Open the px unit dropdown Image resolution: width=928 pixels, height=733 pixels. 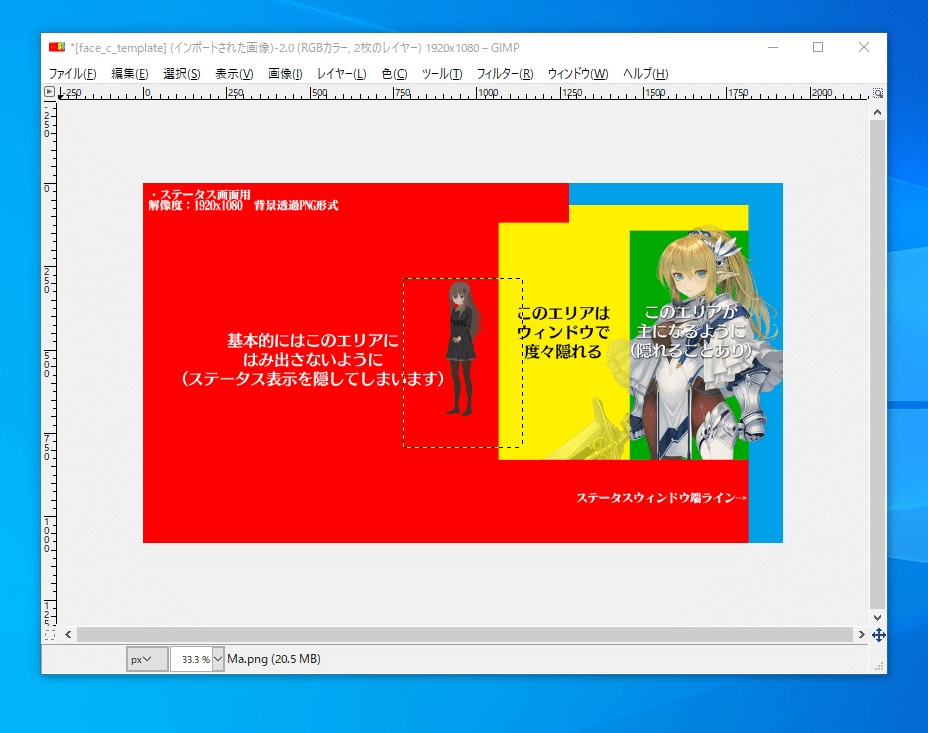[147, 659]
